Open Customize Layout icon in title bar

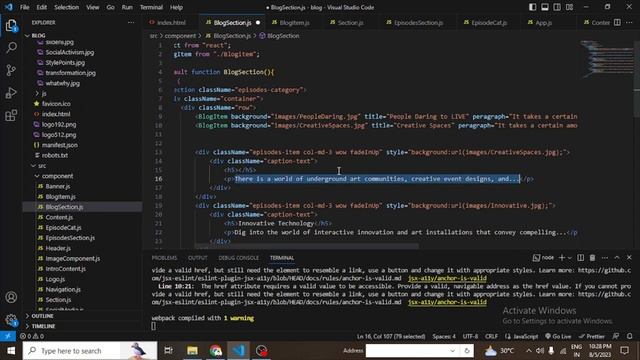[569, 7]
